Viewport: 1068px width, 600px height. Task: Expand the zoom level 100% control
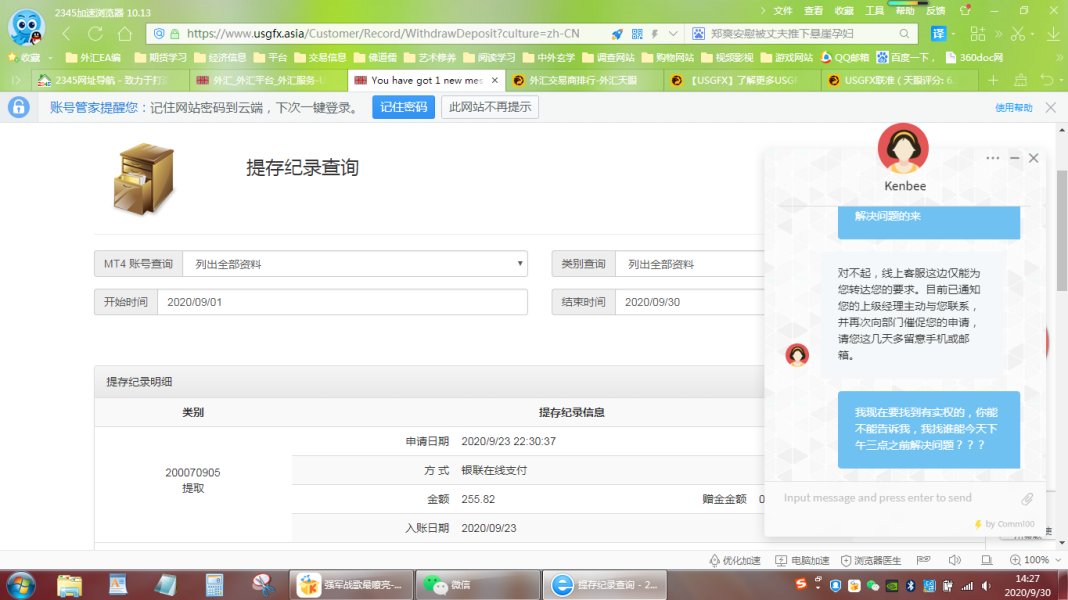[1036, 560]
